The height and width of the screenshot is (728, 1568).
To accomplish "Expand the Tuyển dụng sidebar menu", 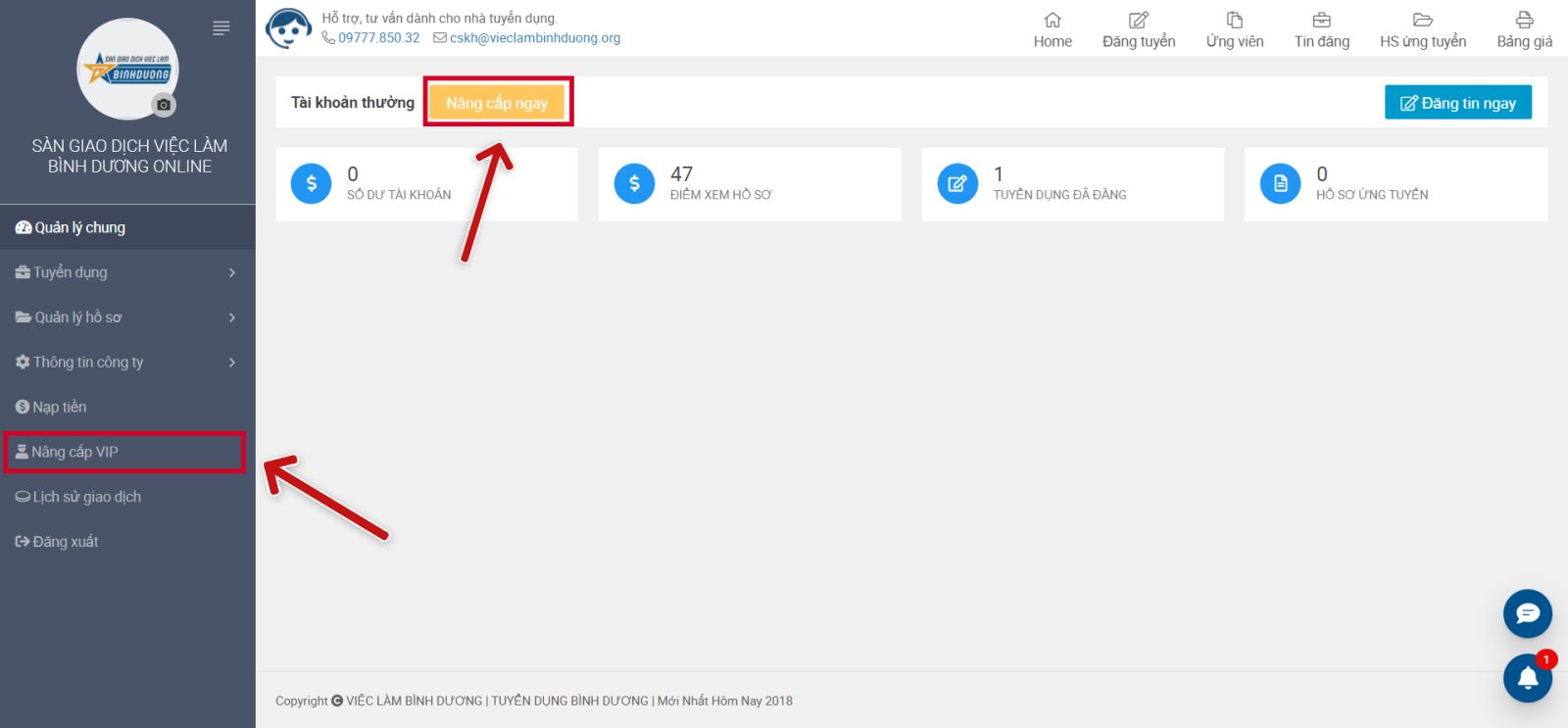I will tap(127, 272).
